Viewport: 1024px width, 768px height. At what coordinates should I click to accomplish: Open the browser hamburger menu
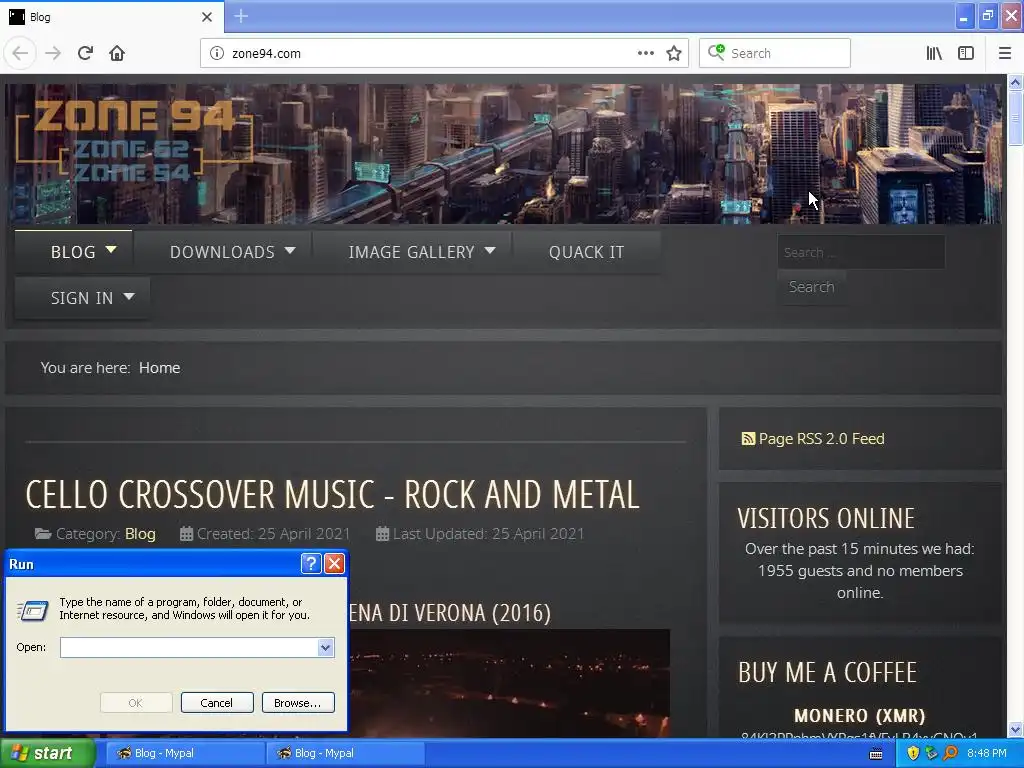coord(1005,53)
